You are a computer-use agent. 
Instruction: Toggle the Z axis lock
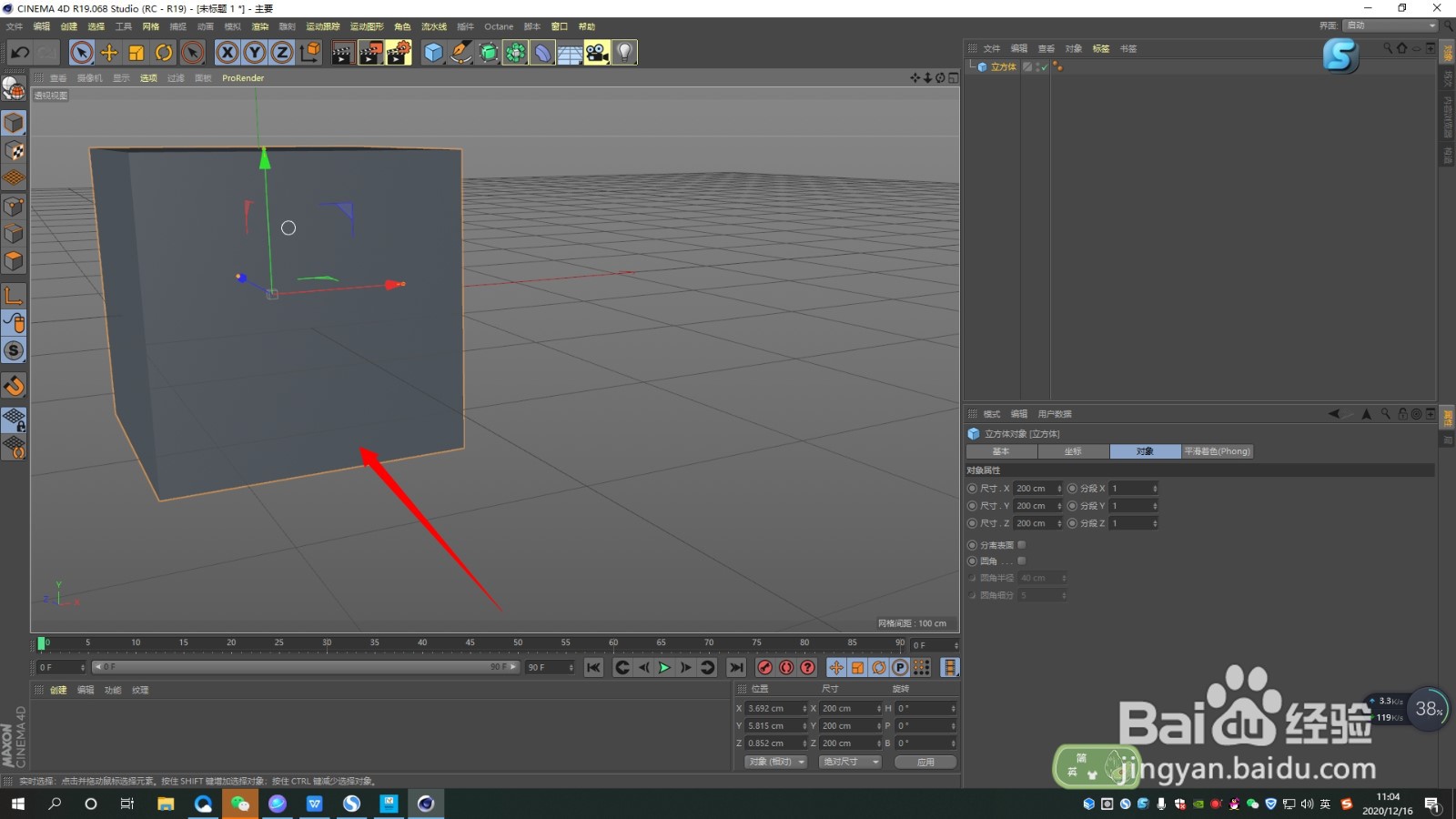coord(282,53)
